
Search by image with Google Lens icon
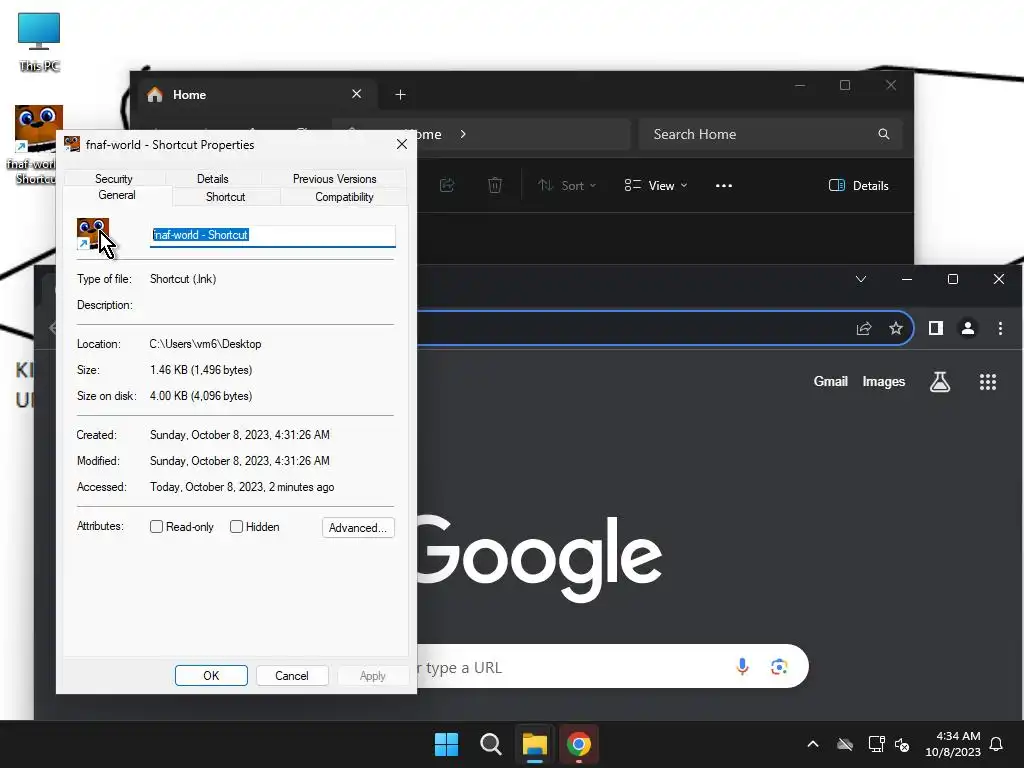tap(778, 666)
